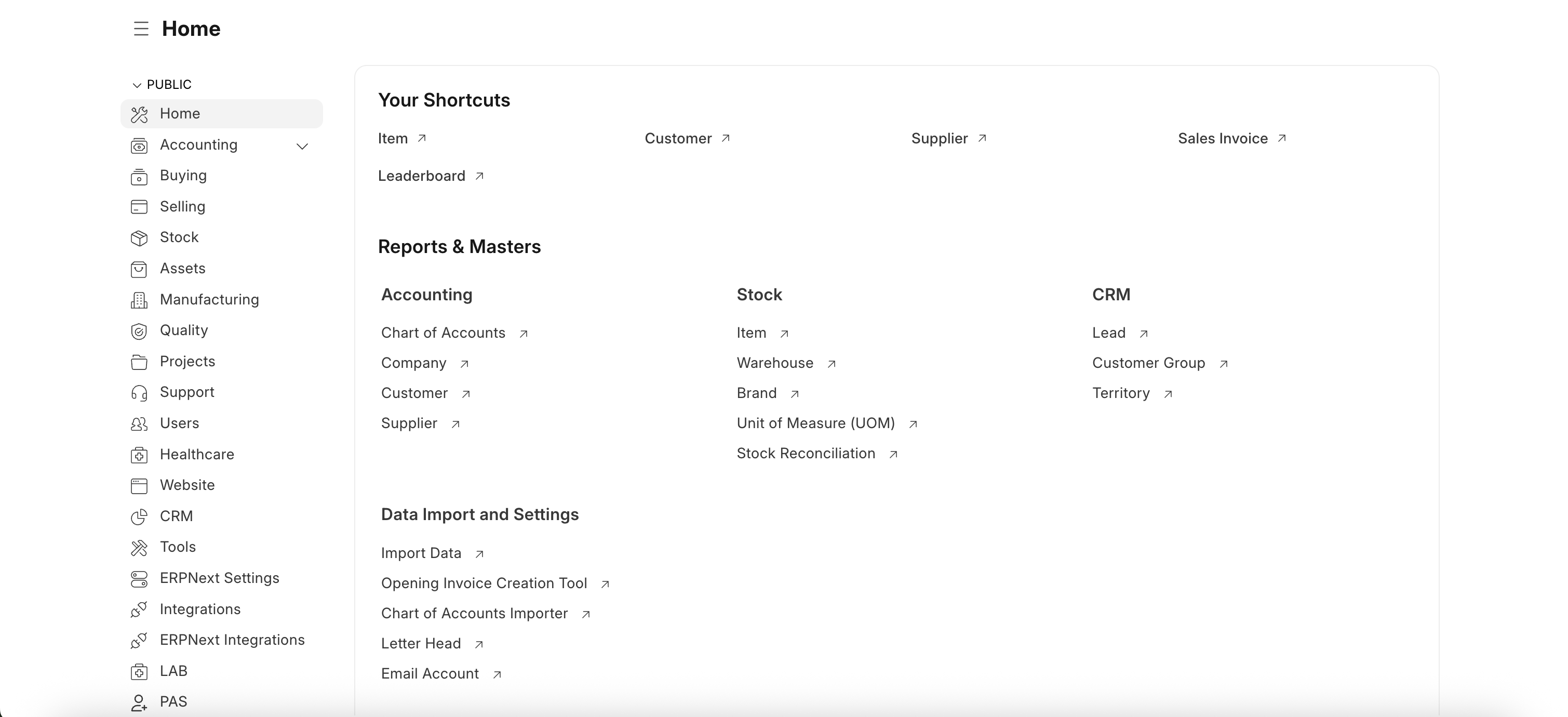Viewport: 1568px width, 717px height.
Task: Click the CRM pie chart icon
Action: (x=139, y=517)
